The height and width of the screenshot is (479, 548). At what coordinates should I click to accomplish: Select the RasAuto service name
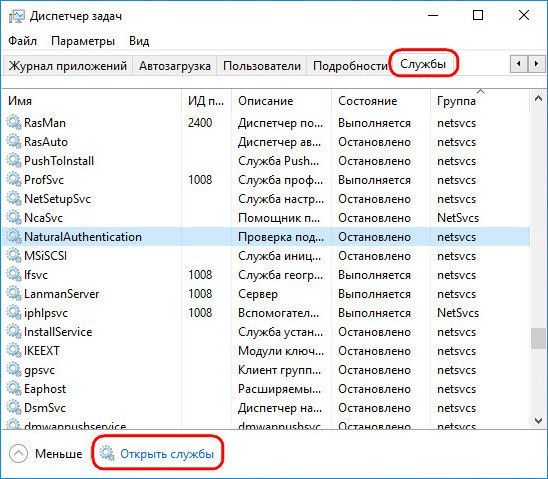(x=46, y=141)
